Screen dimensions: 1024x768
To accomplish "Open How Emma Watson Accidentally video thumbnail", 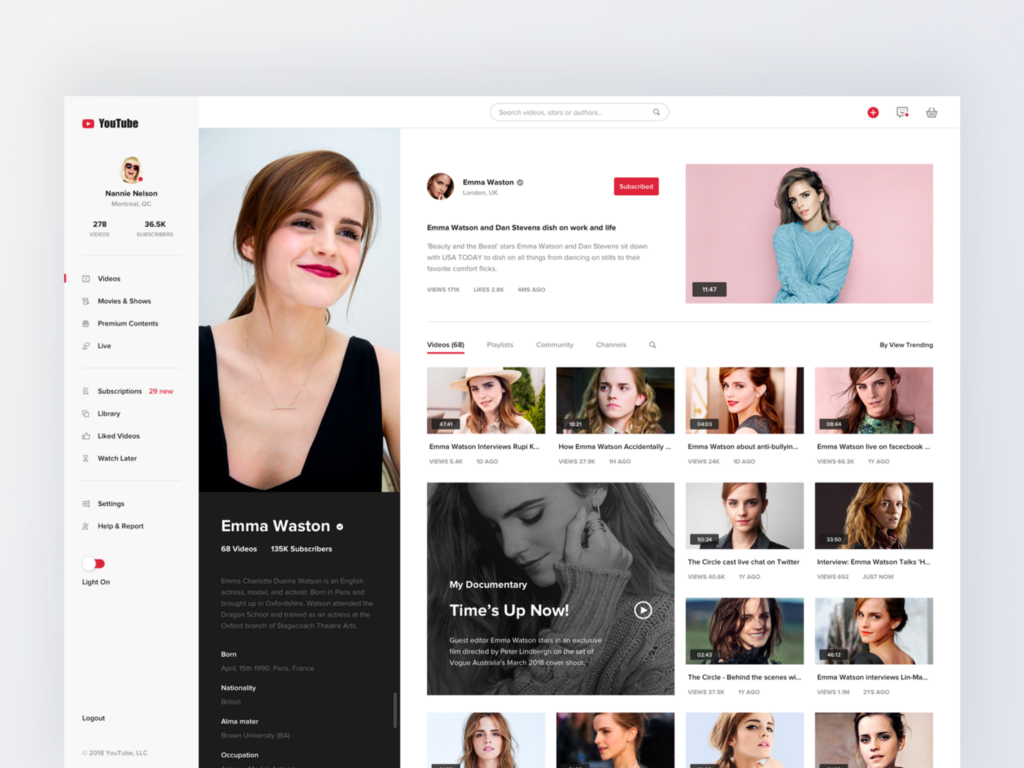I will coord(615,400).
